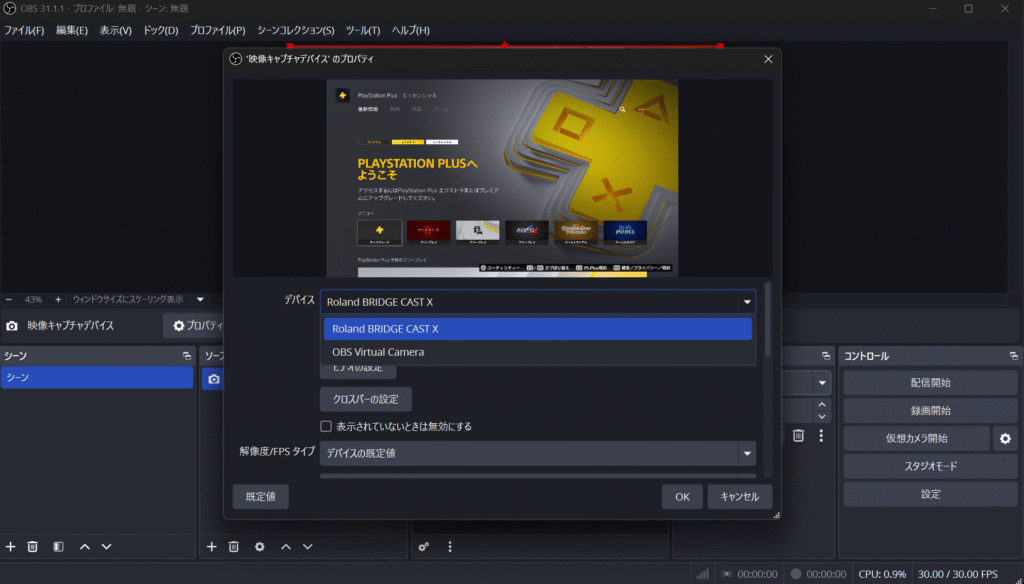
Task: Open the デバイス dropdown arrow
Action: [x=746, y=302]
